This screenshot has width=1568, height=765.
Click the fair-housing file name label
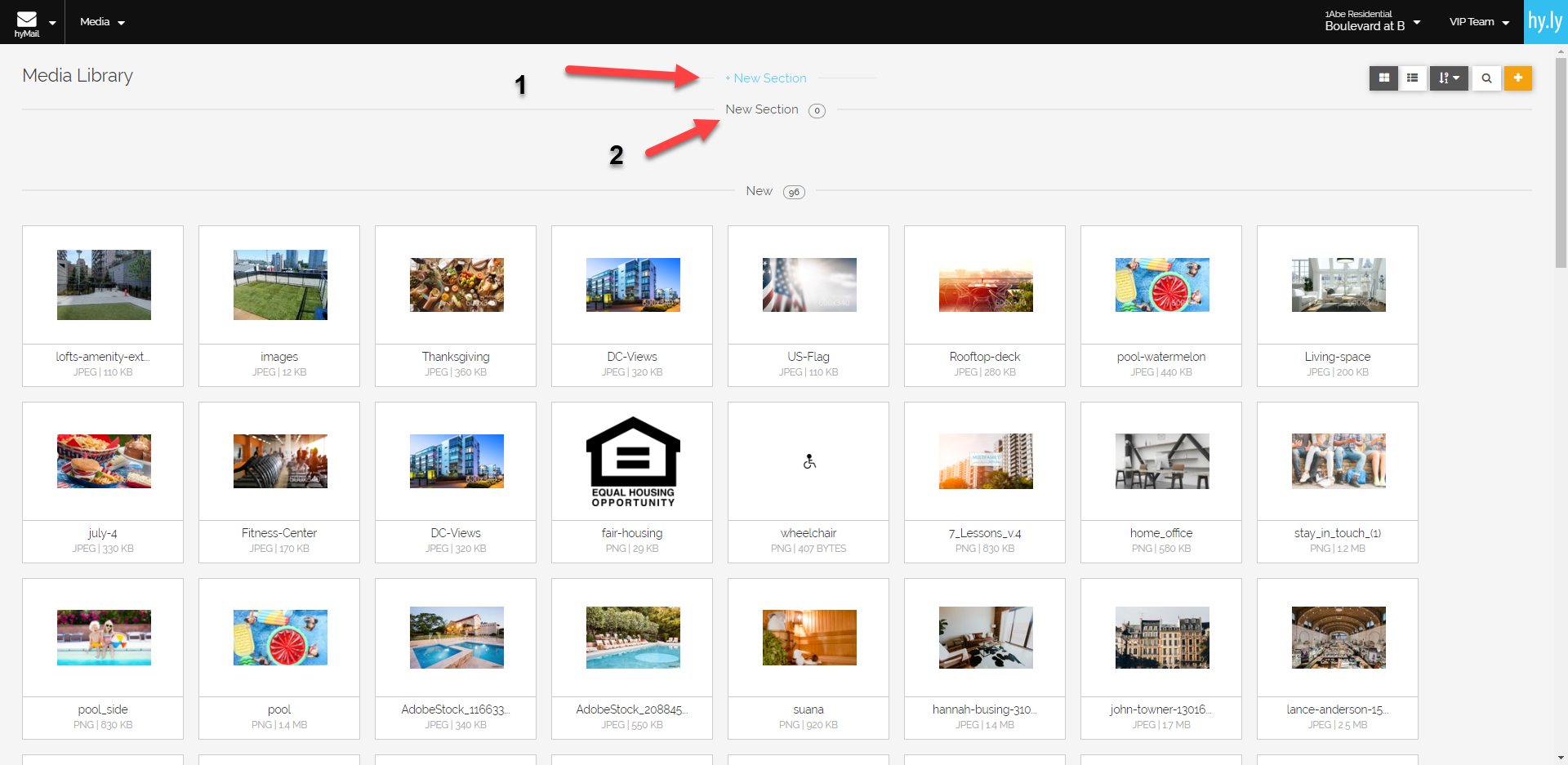[x=632, y=533]
